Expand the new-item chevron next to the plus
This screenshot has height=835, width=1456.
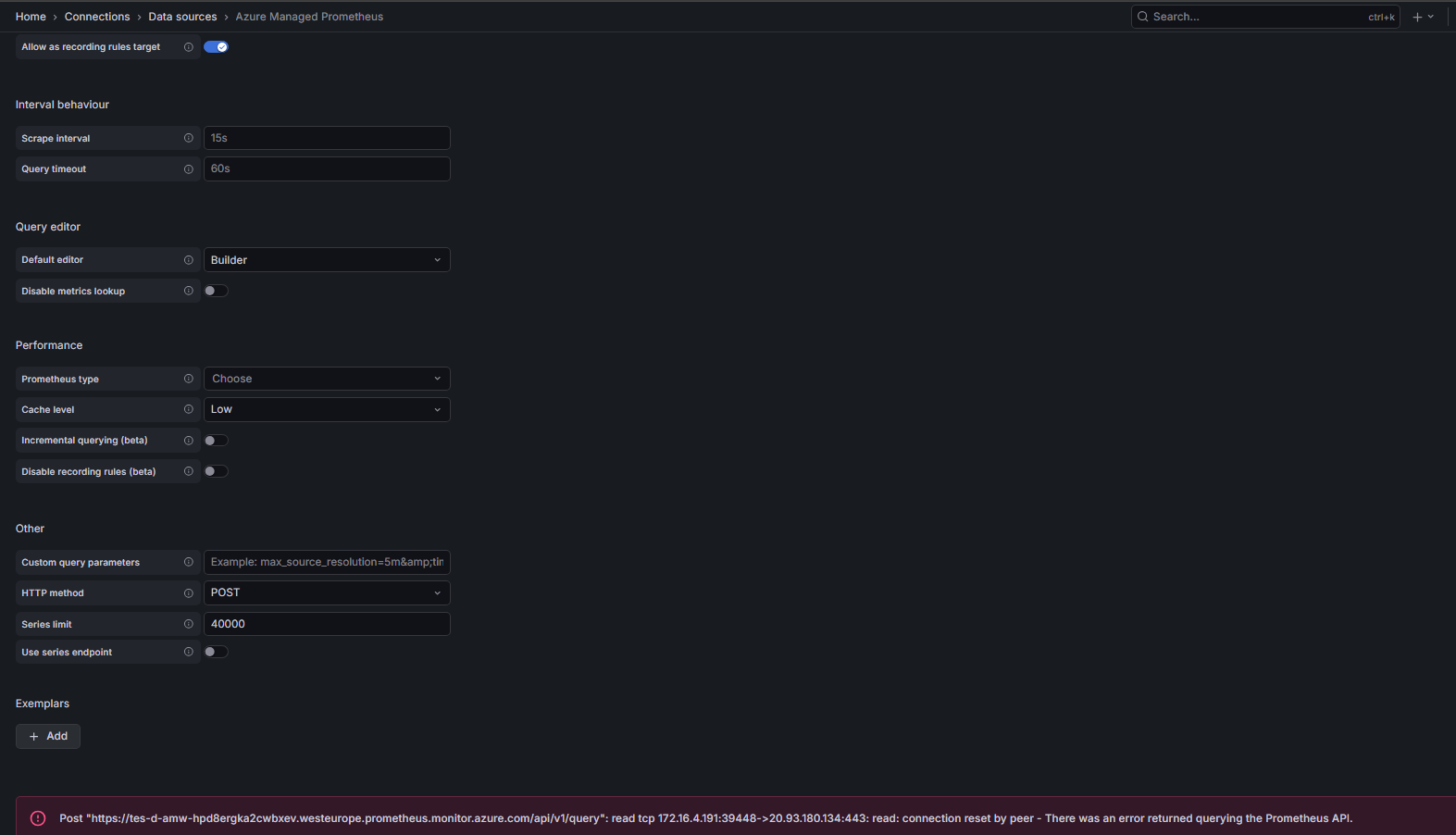point(1431,17)
